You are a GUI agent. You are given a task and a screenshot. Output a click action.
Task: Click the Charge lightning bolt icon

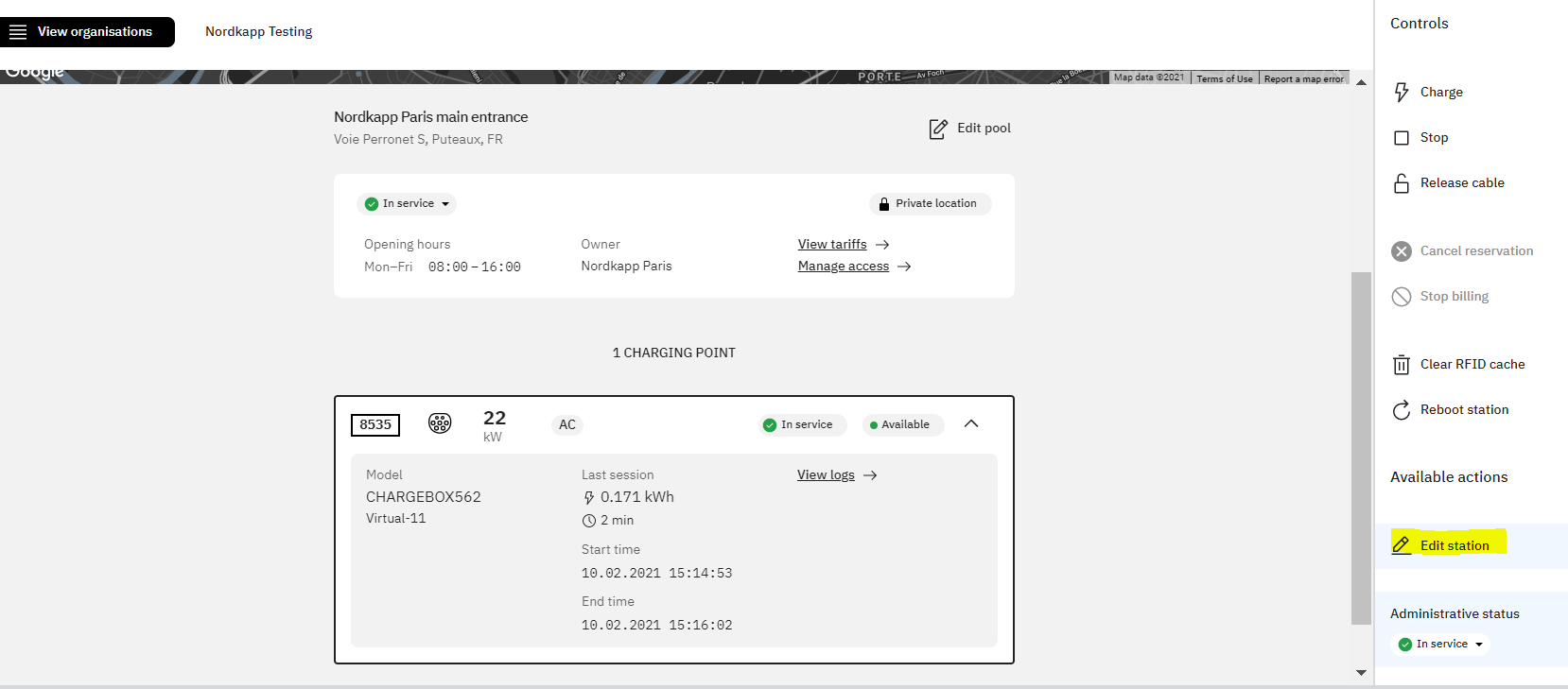point(1402,92)
